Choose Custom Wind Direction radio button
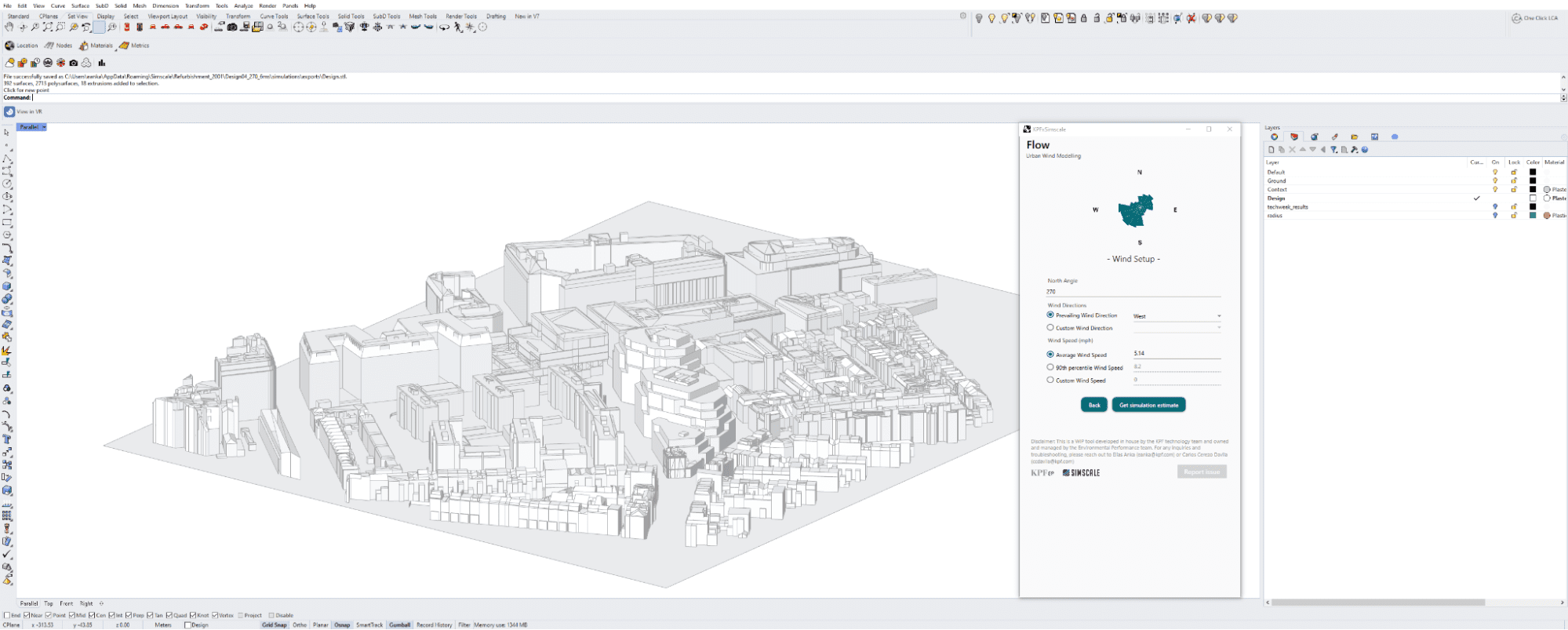Screen dimensions: 1568x630 point(1050,328)
